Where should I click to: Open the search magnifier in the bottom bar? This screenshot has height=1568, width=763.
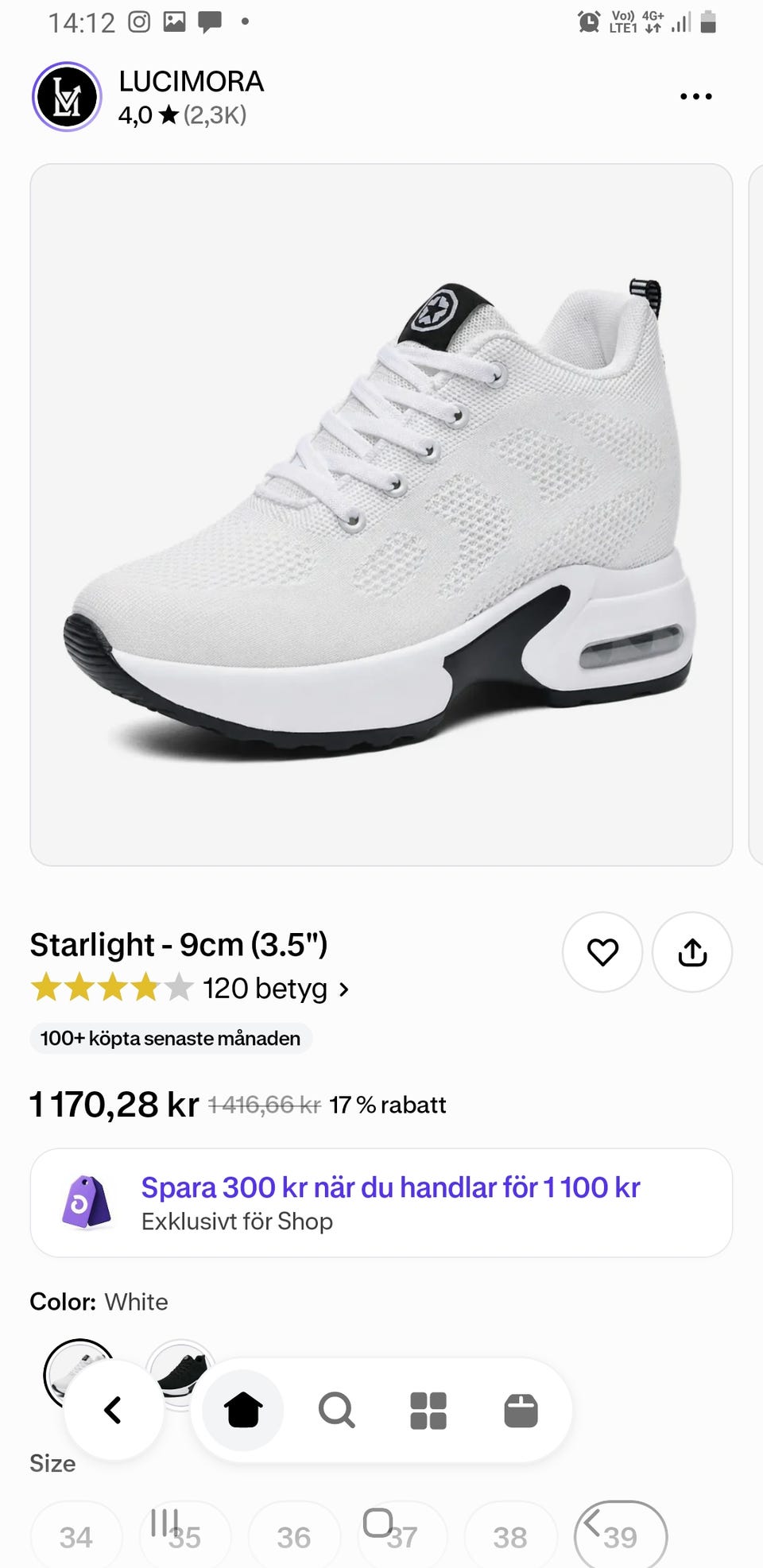click(x=336, y=1411)
